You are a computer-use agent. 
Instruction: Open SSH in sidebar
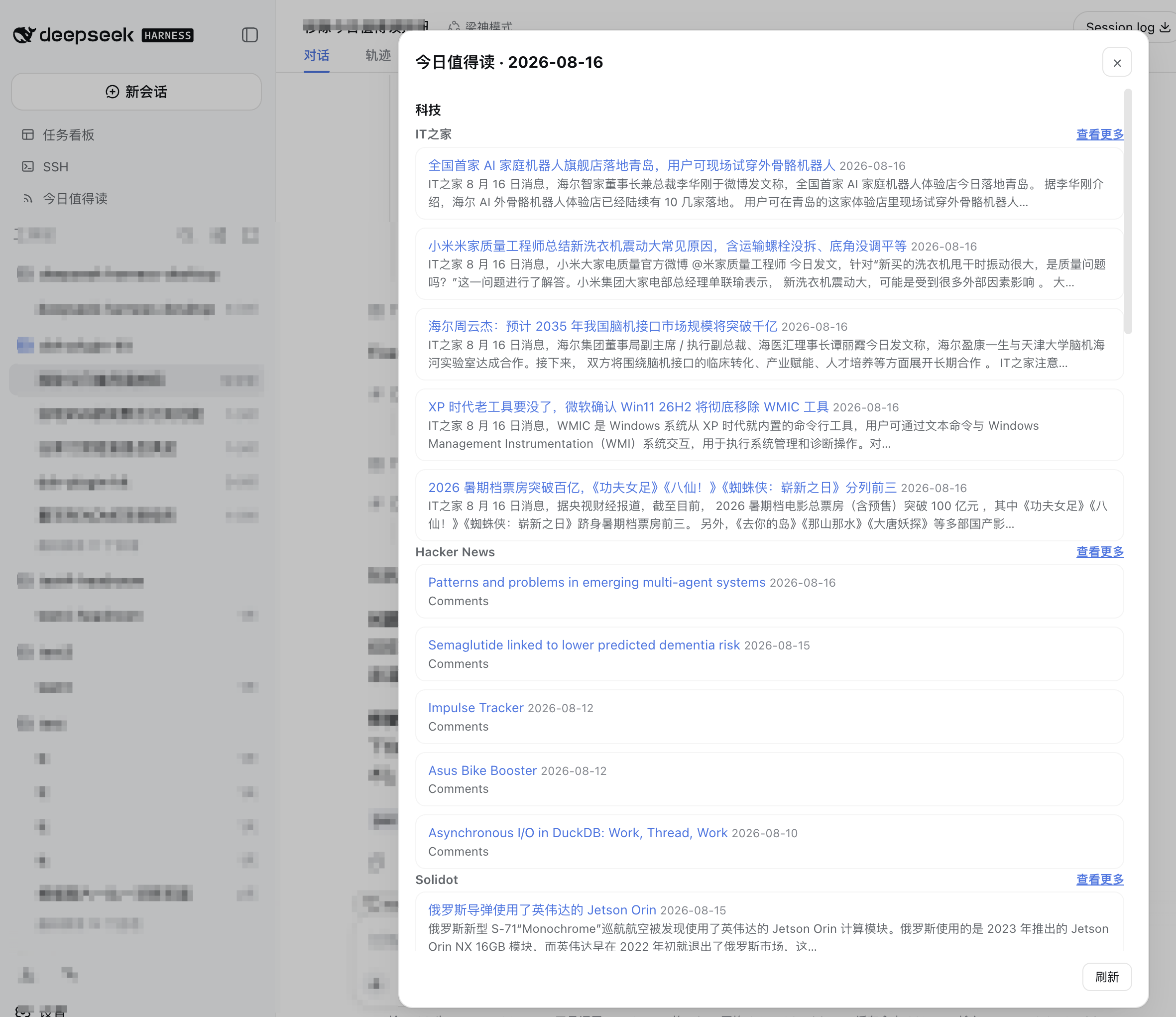[56, 167]
